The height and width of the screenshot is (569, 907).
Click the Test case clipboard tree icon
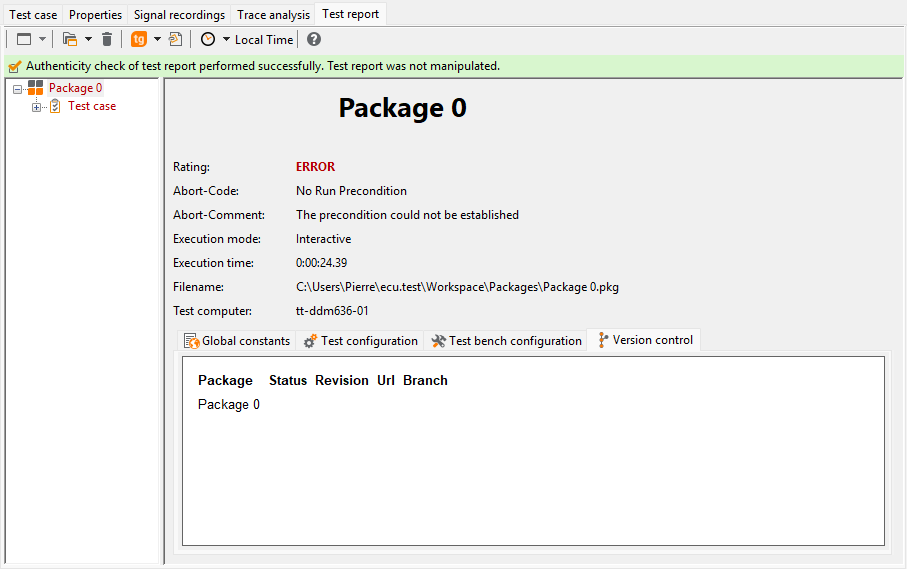pos(55,106)
